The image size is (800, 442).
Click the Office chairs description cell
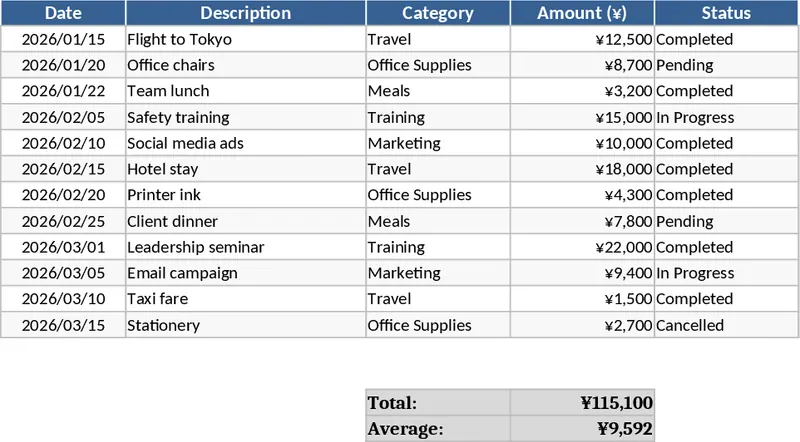(x=245, y=65)
